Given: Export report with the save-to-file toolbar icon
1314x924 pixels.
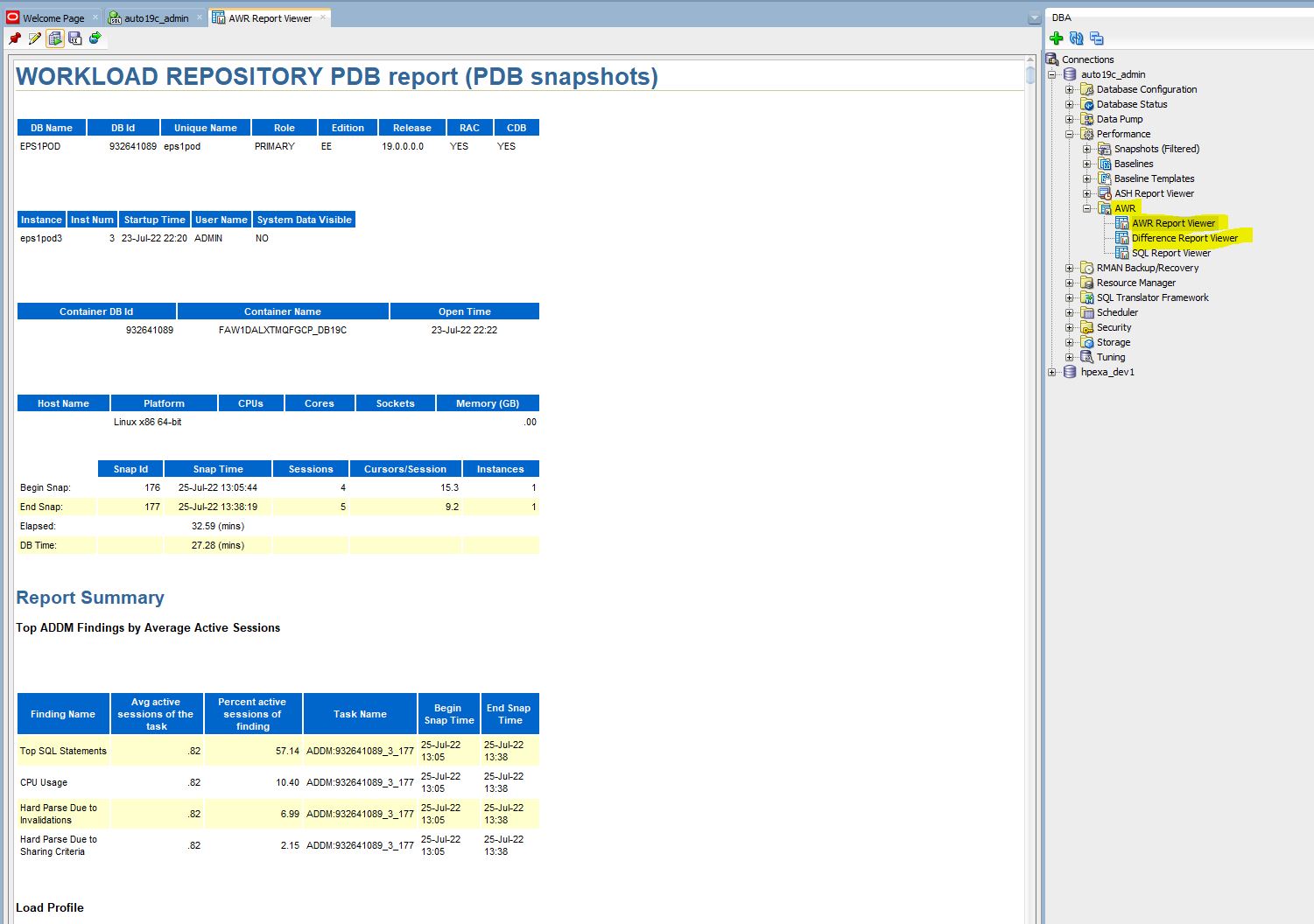Looking at the screenshot, I should pos(75,38).
